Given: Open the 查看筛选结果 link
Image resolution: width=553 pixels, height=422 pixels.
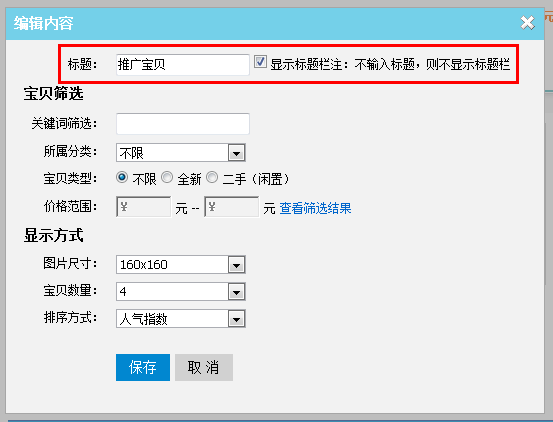Looking at the screenshot, I should [x=315, y=208].
